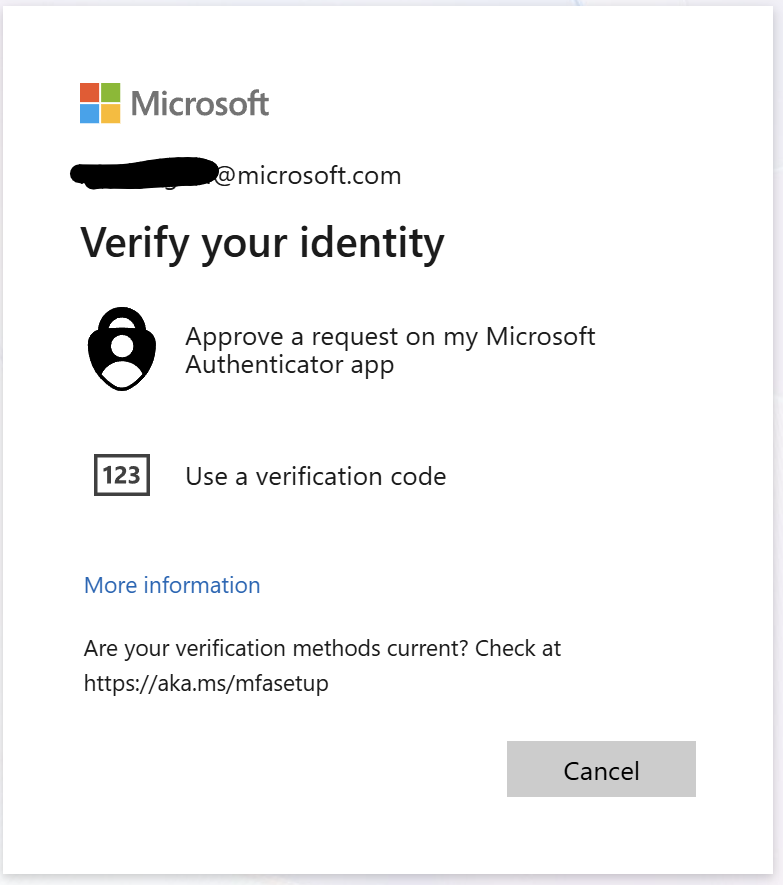783x885 pixels.
Task: Click the Verify your identity heading
Action: coord(263,243)
